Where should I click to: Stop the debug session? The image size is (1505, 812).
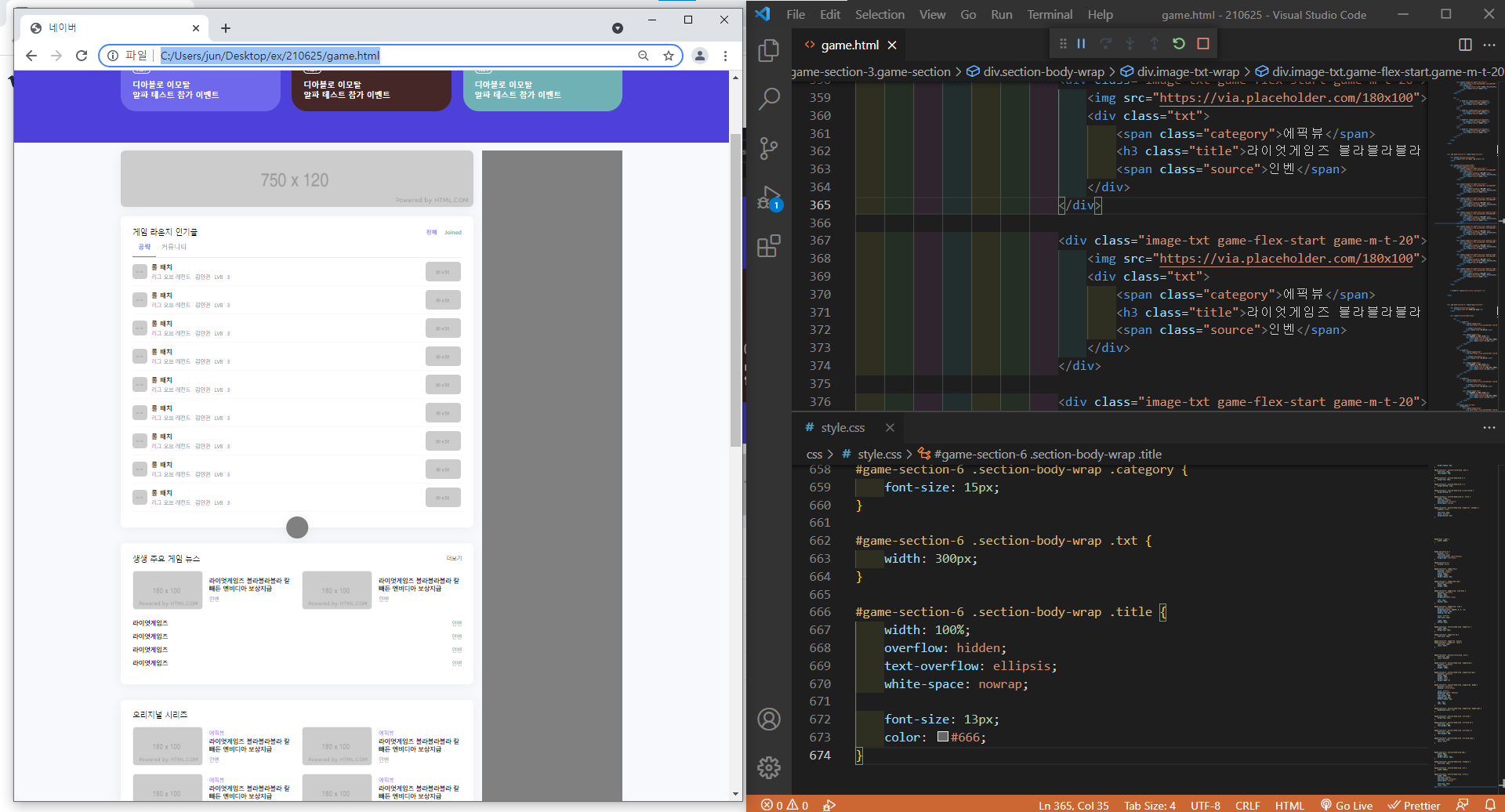tap(1203, 44)
